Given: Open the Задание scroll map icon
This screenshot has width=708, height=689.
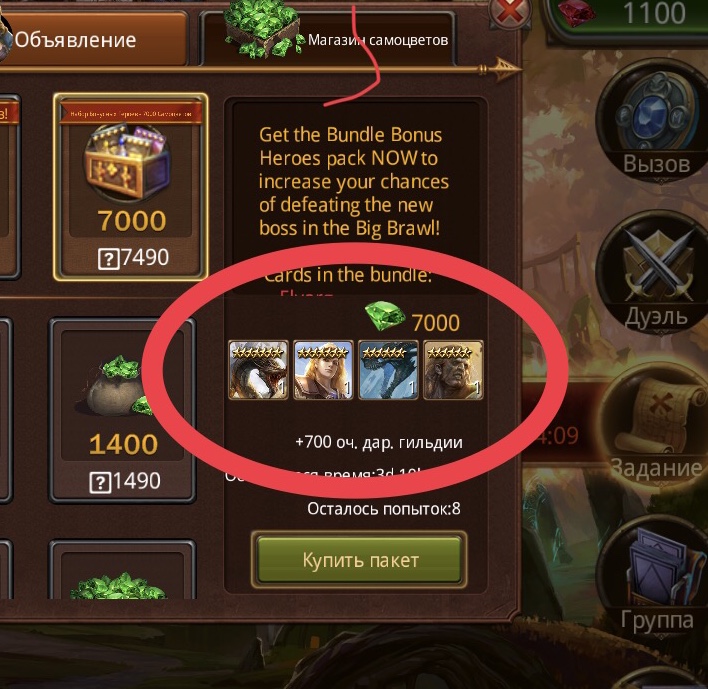Looking at the screenshot, I should pyautogui.click(x=658, y=422).
